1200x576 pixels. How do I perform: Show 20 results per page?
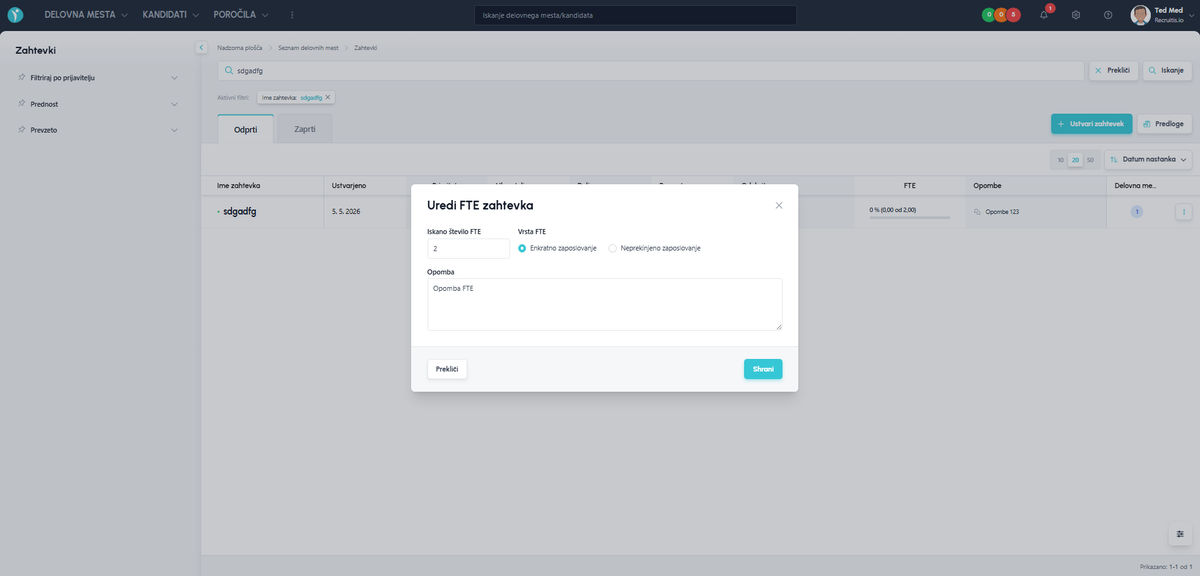(x=1075, y=160)
